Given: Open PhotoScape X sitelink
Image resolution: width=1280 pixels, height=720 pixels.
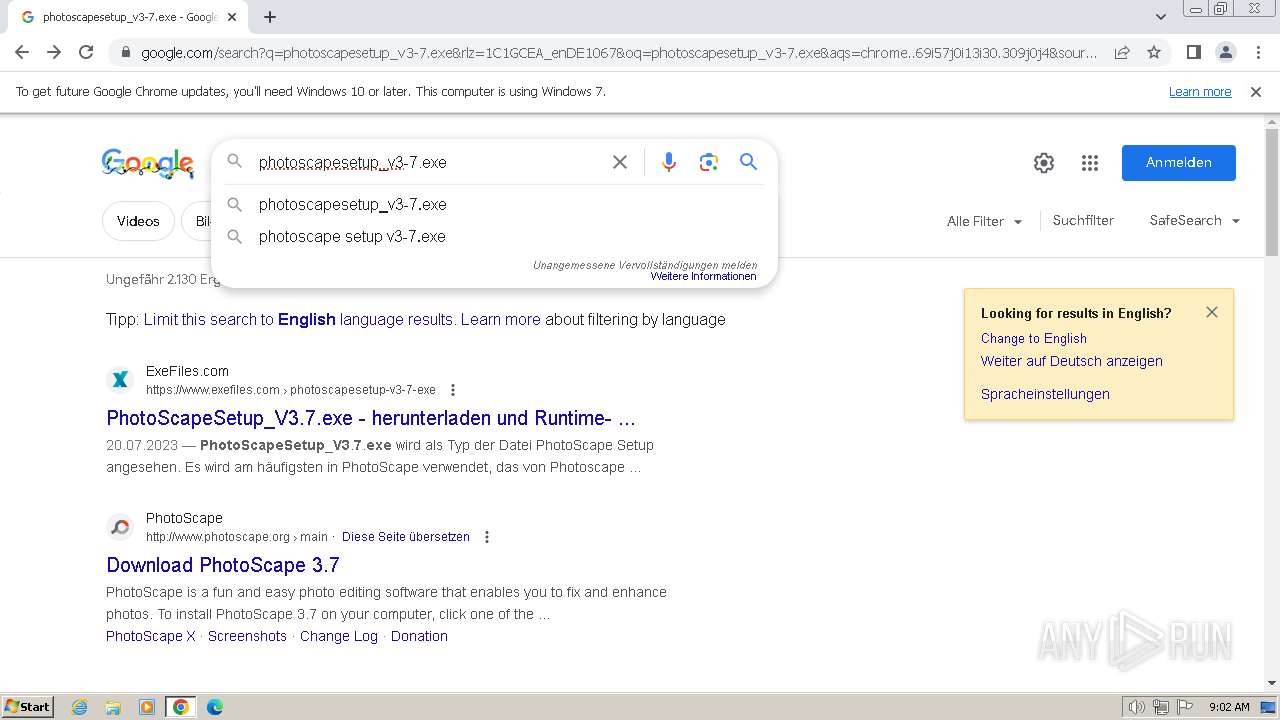Looking at the screenshot, I should coord(151,636).
